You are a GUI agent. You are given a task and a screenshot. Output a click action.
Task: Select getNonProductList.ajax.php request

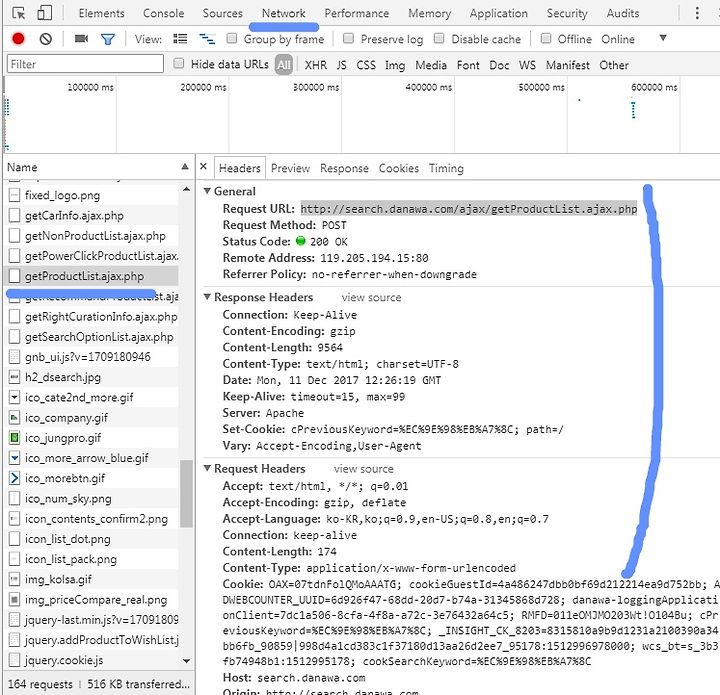point(91,236)
